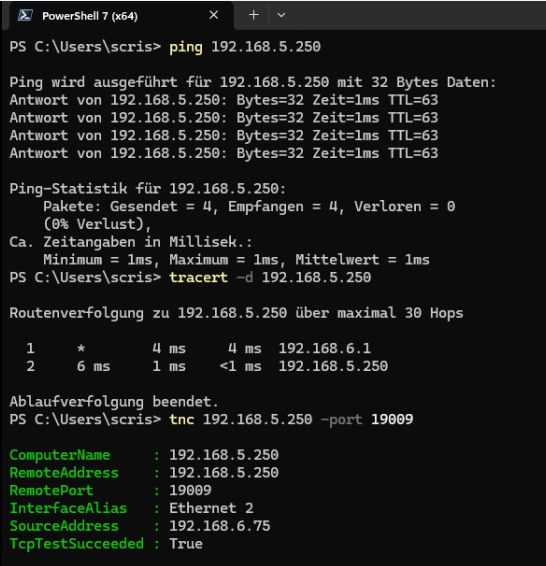Click the RemotePort label
Viewport: 546px width, 566px height.
tap(51, 491)
